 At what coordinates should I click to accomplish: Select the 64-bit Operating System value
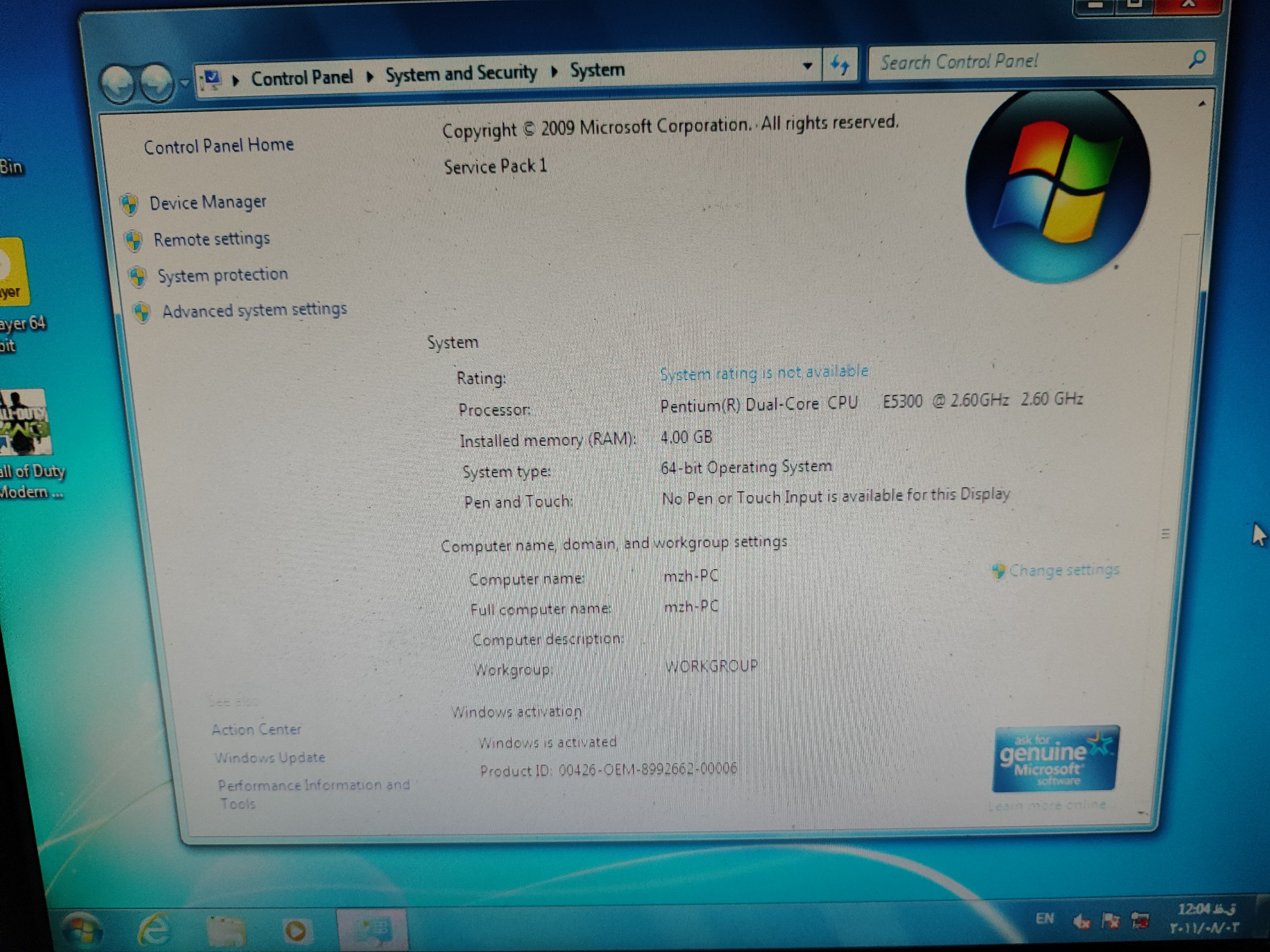point(746,467)
